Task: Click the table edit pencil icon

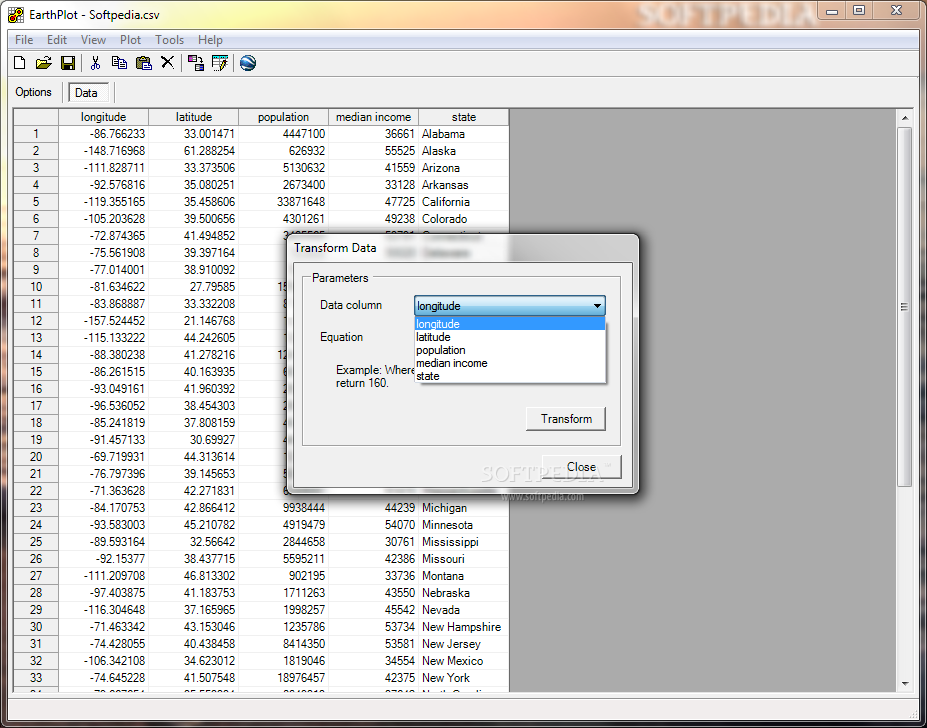Action: pyautogui.click(x=220, y=63)
